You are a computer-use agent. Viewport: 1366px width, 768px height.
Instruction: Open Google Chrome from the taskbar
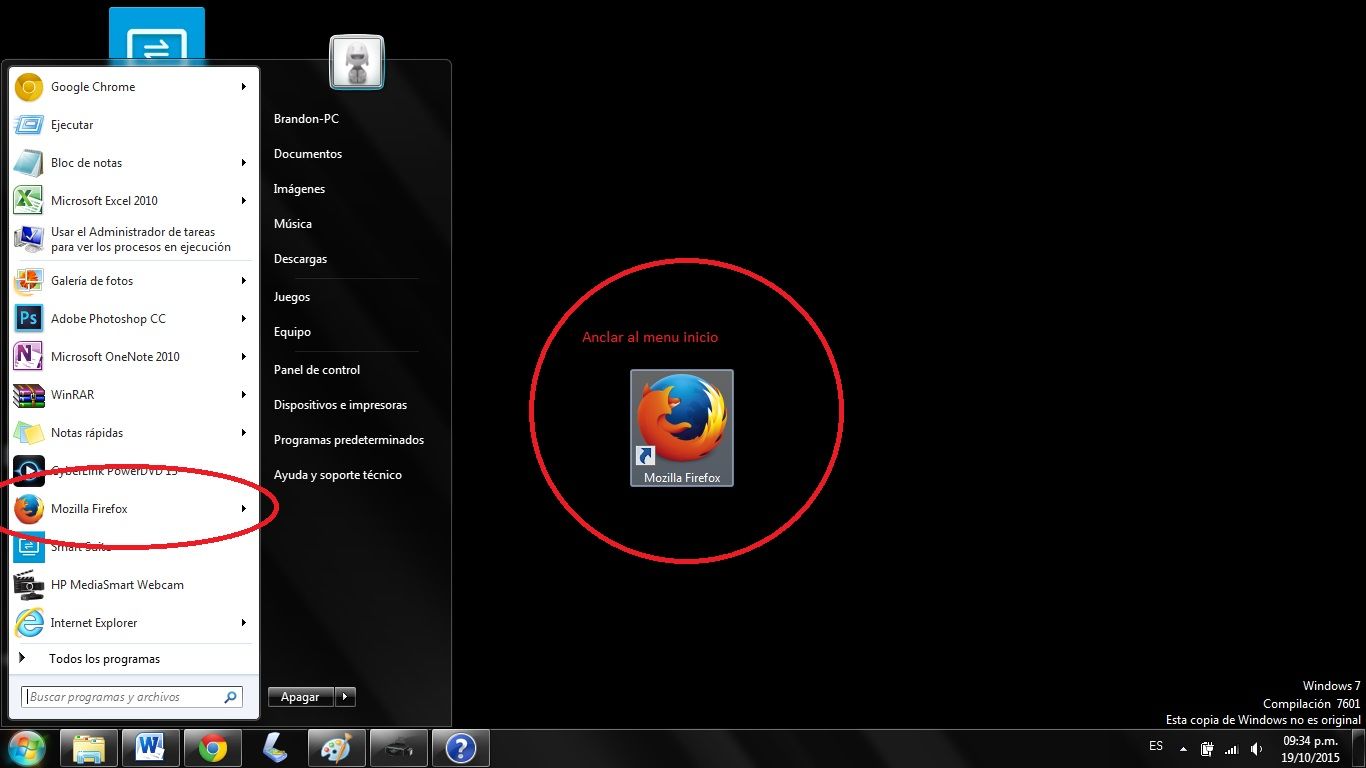[x=212, y=748]
